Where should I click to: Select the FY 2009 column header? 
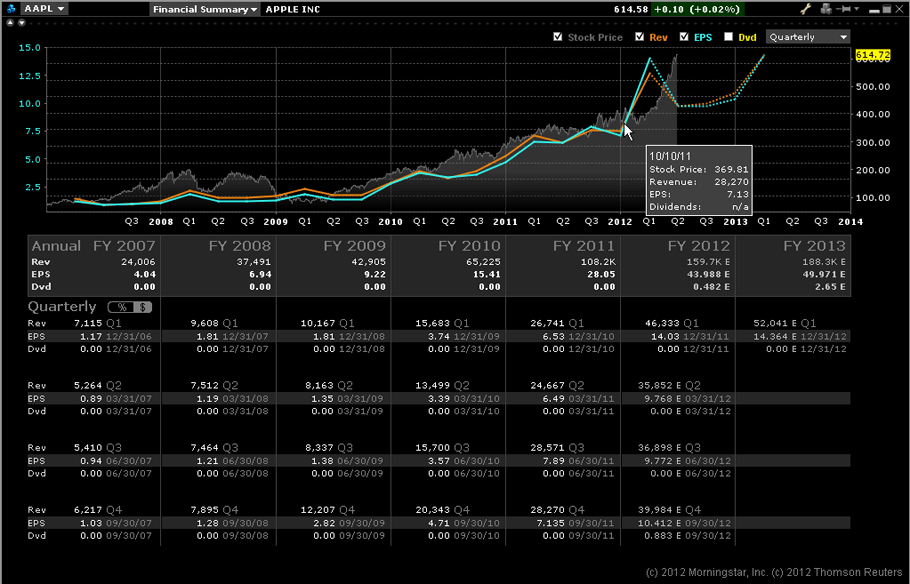click(x=355, y=246)
